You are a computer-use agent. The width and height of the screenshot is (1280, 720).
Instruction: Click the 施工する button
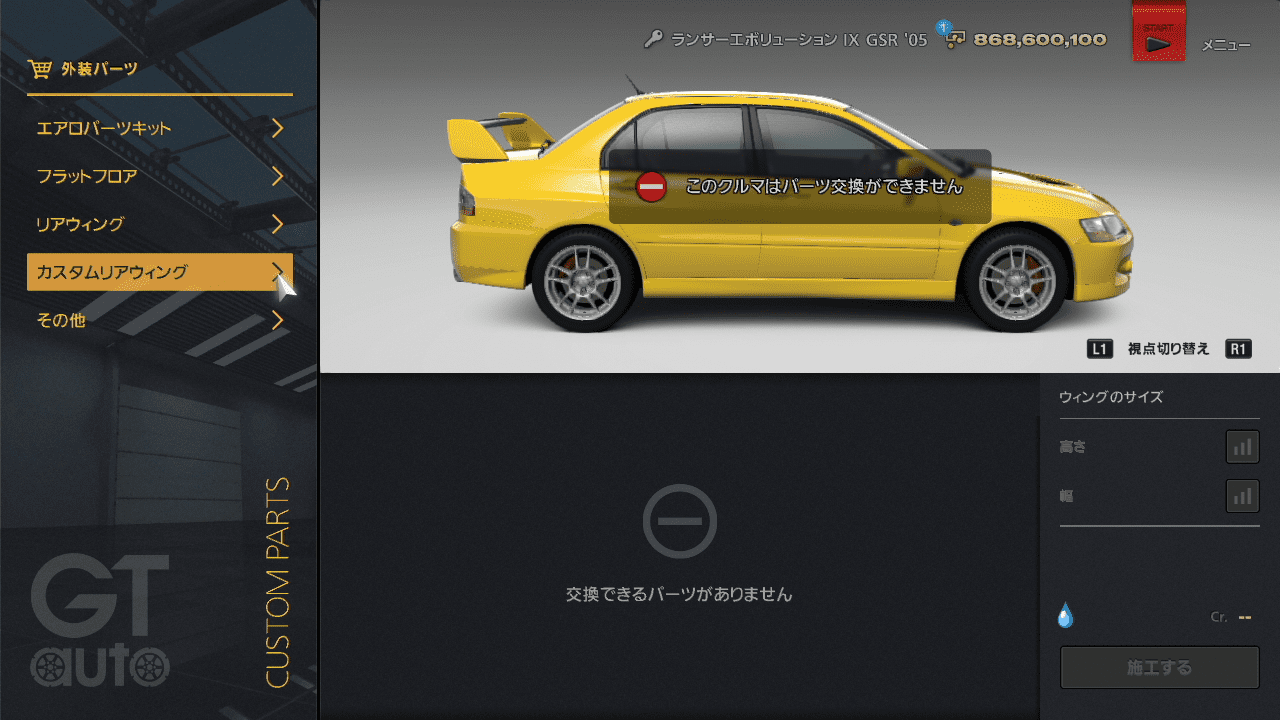[x=1159, y=667]
